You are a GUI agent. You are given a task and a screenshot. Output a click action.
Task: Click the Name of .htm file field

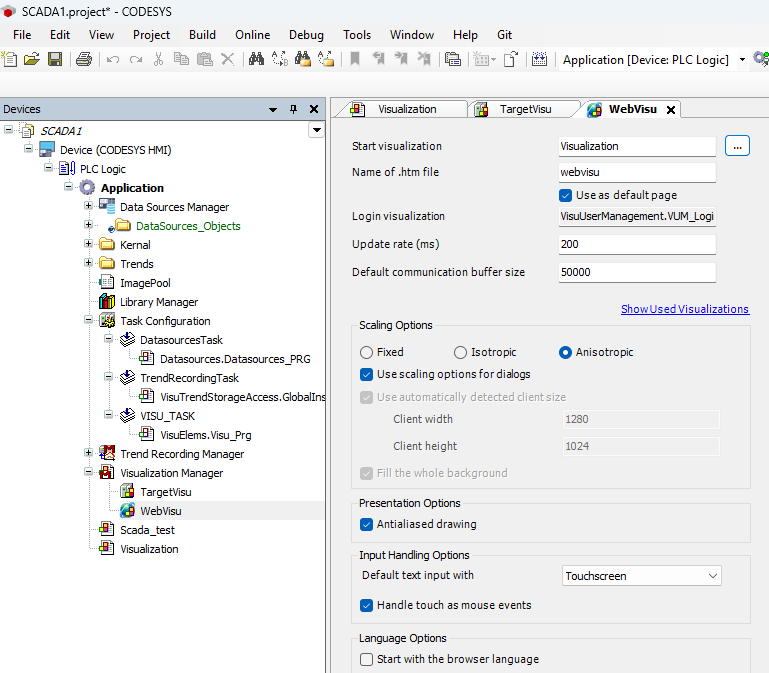(x=637, y=172)
